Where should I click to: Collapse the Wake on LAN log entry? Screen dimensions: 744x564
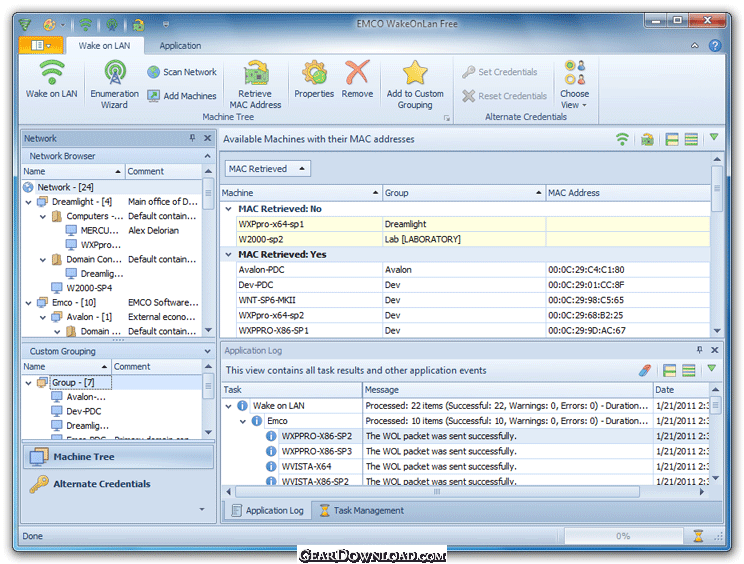[229, 406]
